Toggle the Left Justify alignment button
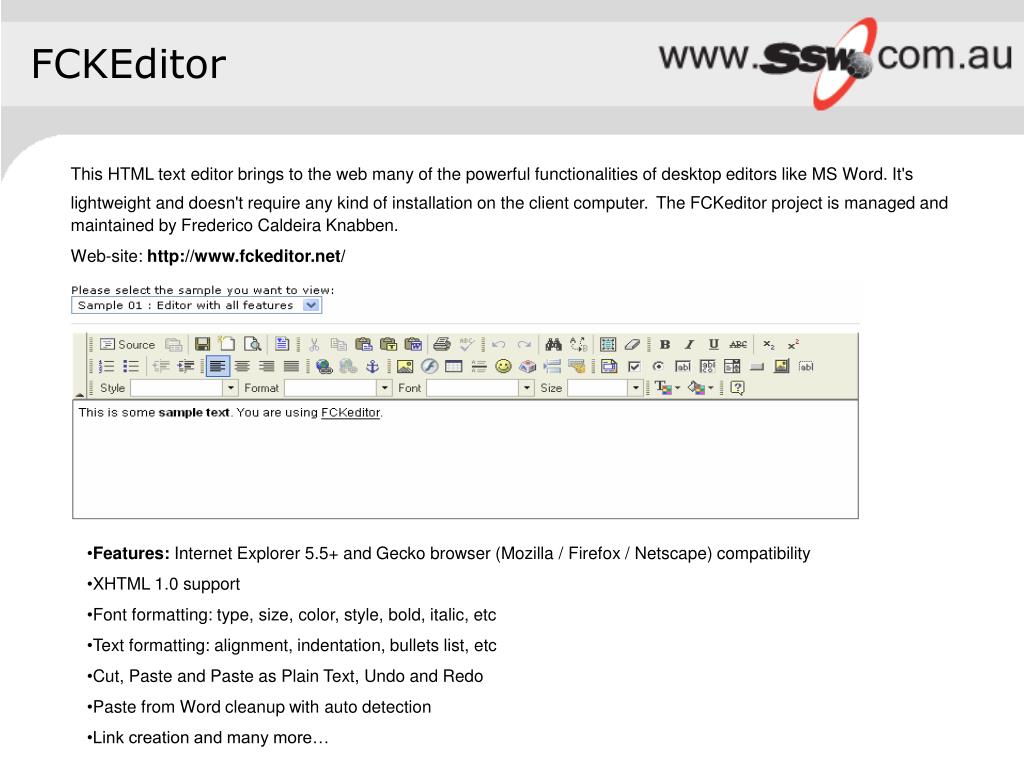Screen dimensions: 1024x768 pyautogui.click(x=217, y=366)
